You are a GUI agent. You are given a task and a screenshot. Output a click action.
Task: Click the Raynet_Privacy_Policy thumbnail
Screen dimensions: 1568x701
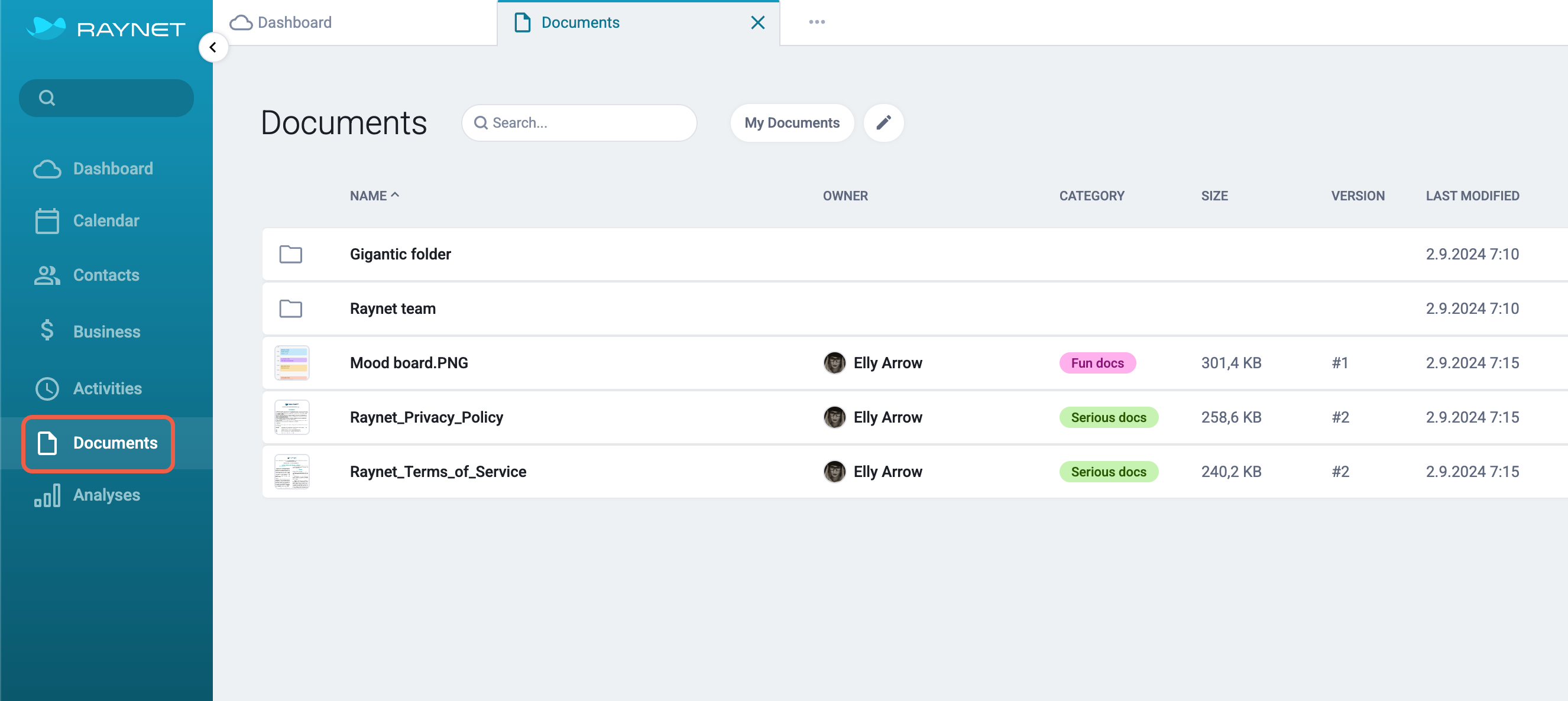click(x=292, y=417)
